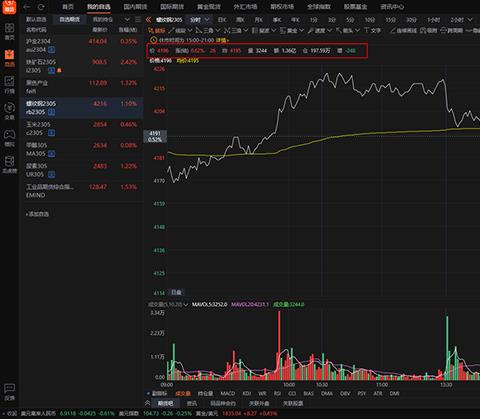Open the 行情 market chart sidebar icon
The width and height of the screenshot is (480, 419).
click(9, 85)
